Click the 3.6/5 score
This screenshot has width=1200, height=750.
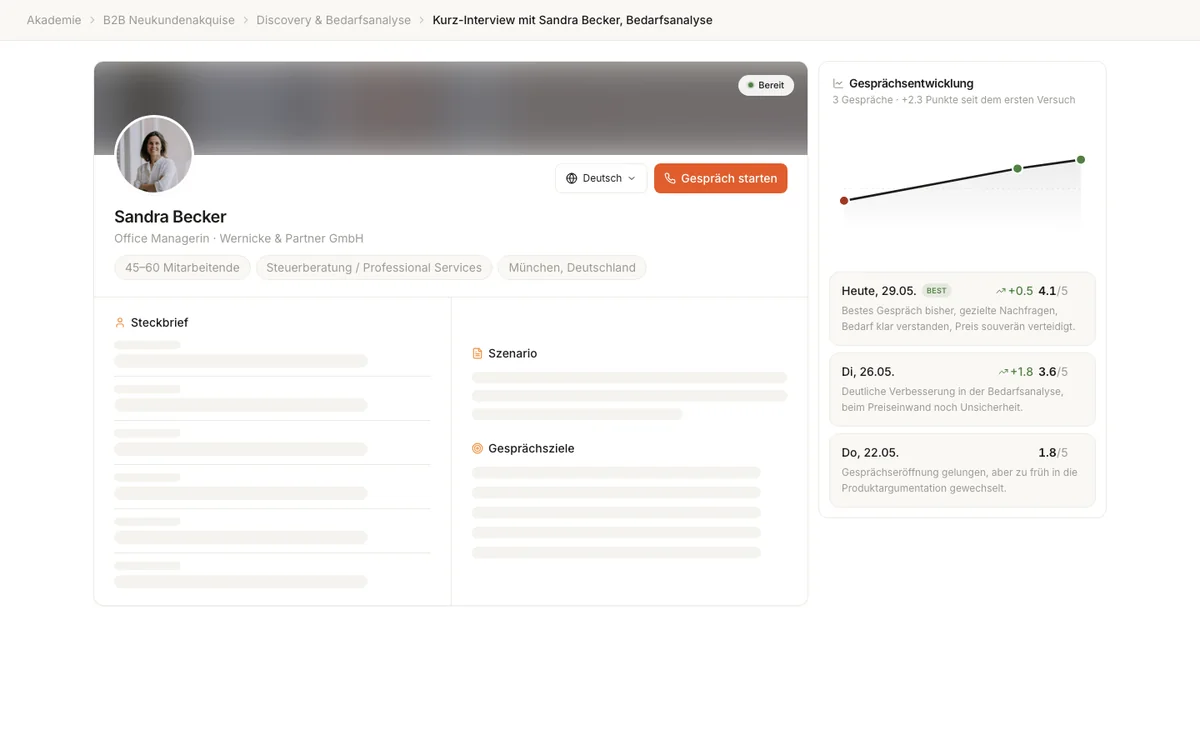pyautogui.click(x=1053, y=372)
